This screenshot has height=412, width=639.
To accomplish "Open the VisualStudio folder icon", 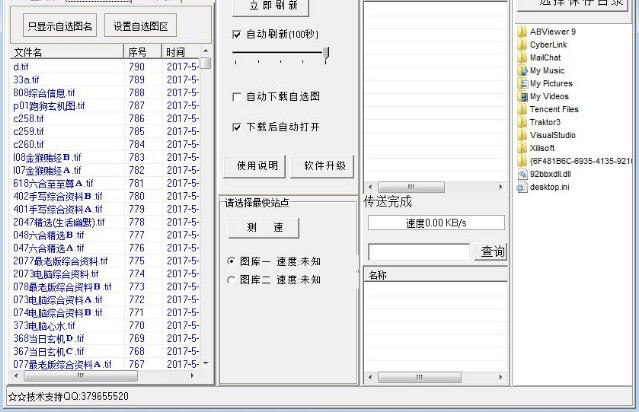I will click(x=522, y=135).
